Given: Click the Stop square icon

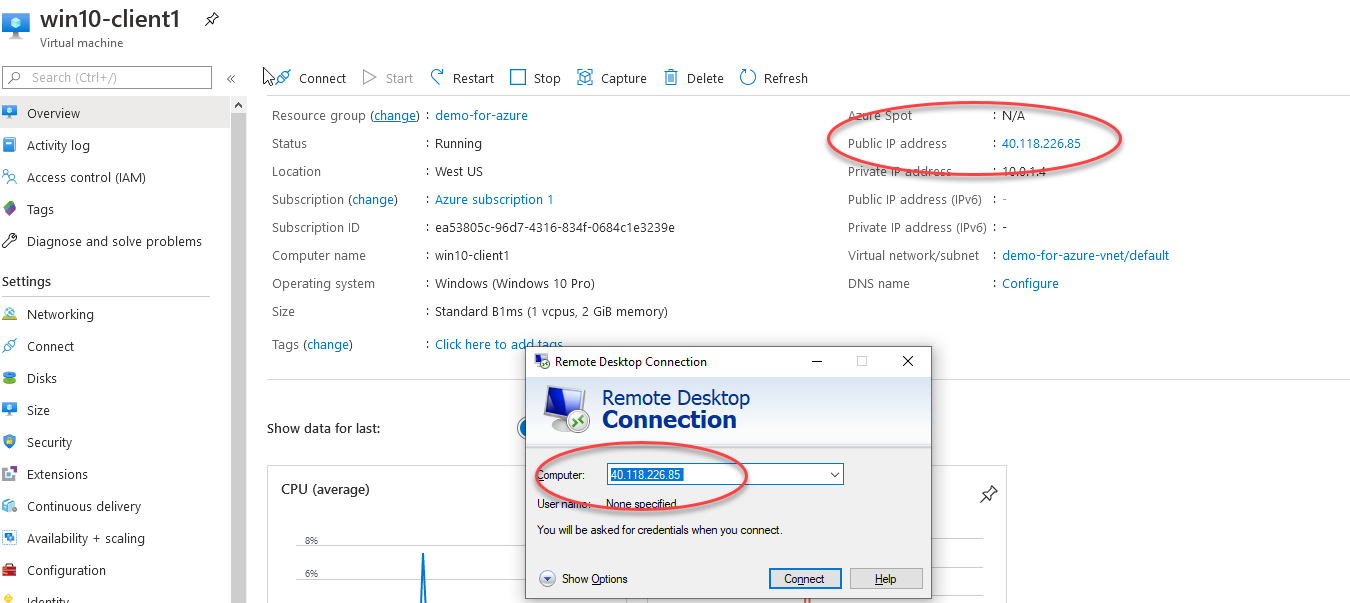Looking at the screenshot, I should coord(517,77).
